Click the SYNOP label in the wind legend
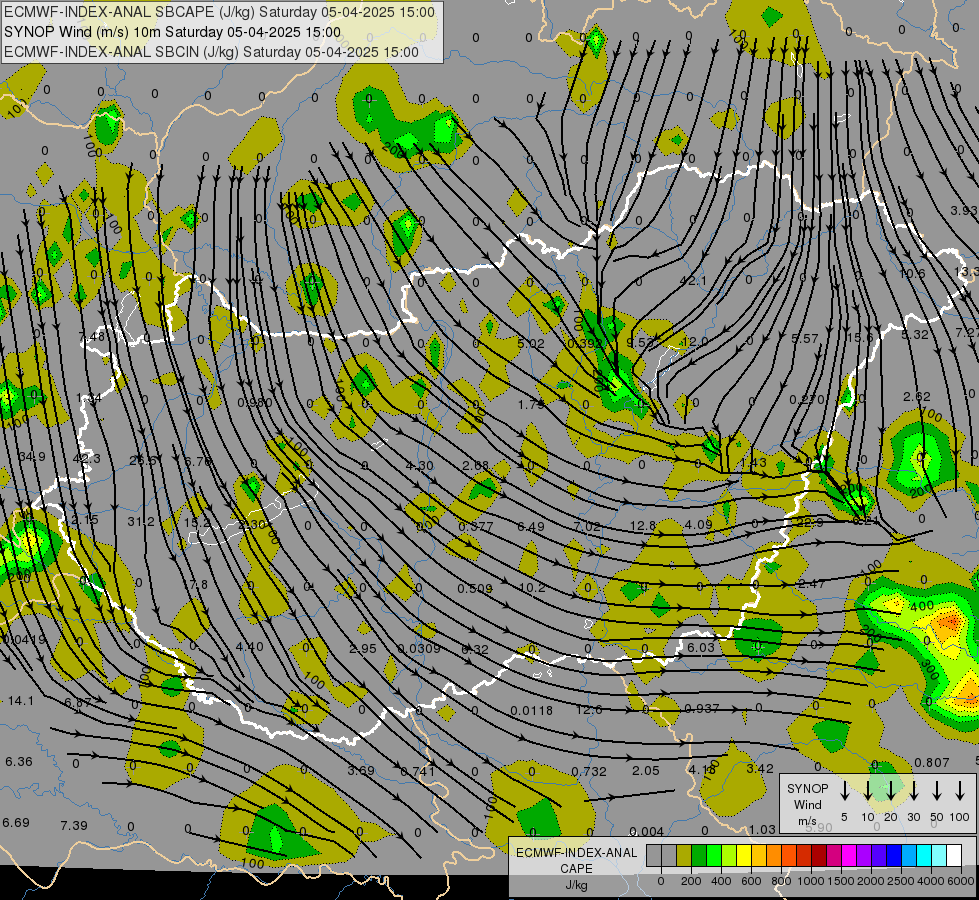This screenshot has width=979, height=900. (x=807, y=789)
